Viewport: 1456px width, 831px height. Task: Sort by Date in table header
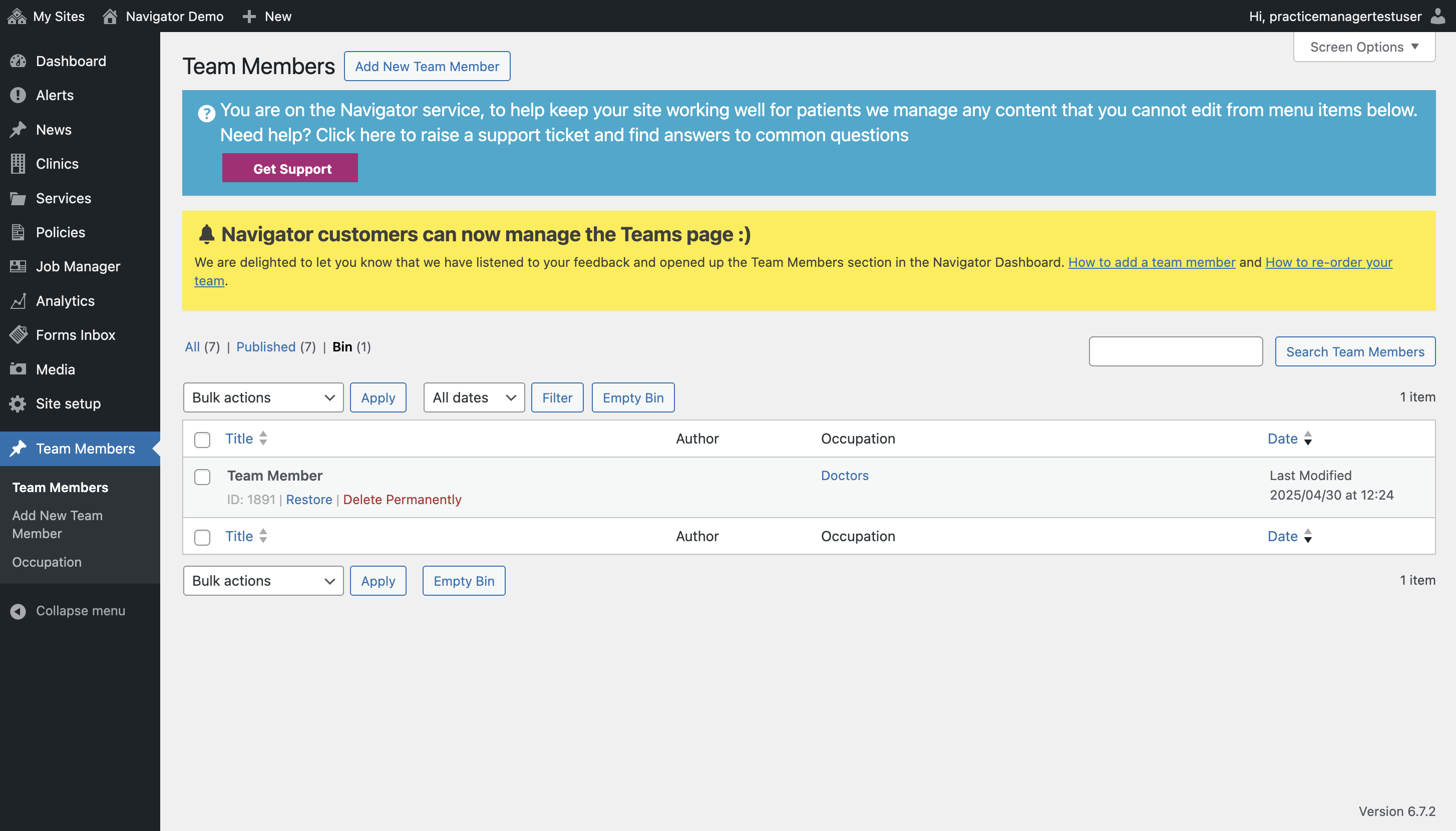[1290, 439]
